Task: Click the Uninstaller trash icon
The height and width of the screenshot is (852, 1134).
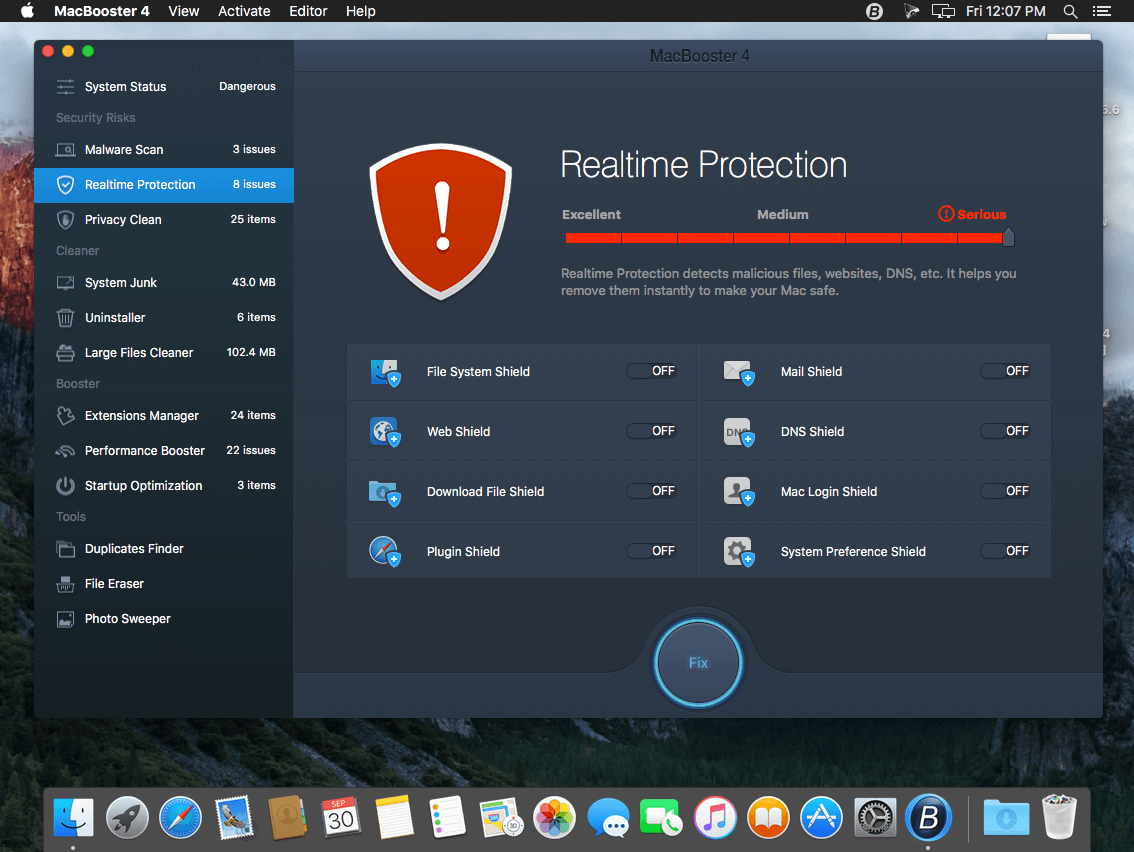Action: pos(65,318)
